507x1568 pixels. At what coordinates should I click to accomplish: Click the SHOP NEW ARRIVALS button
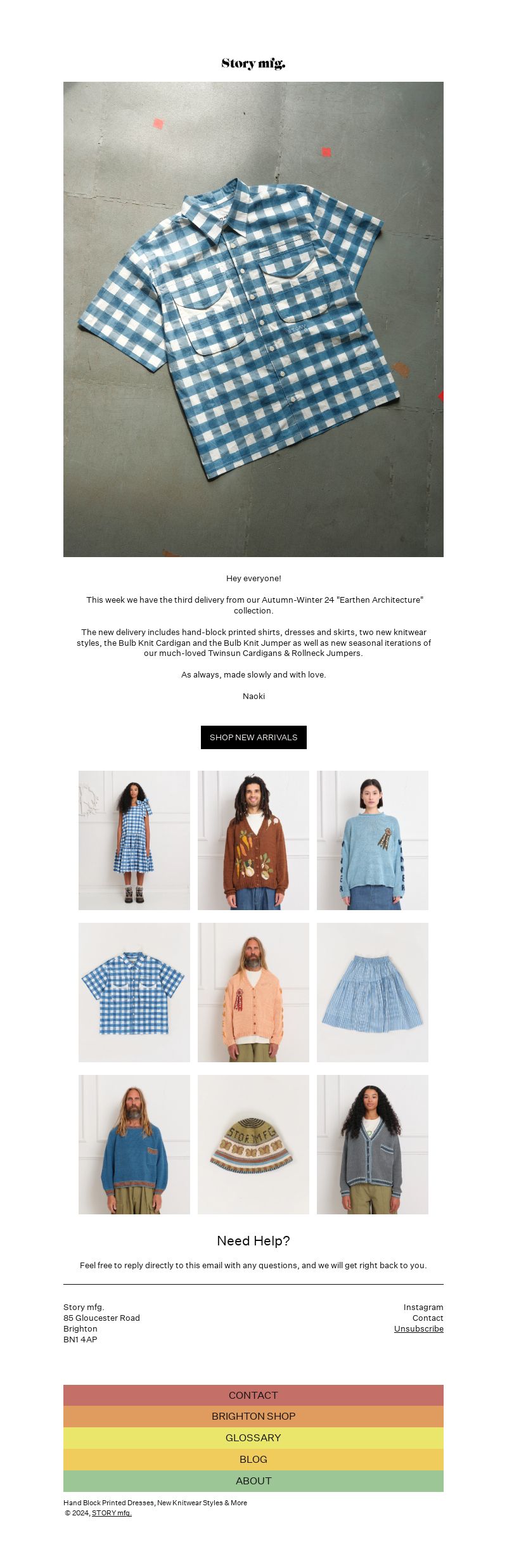click(x=253, y=737)
